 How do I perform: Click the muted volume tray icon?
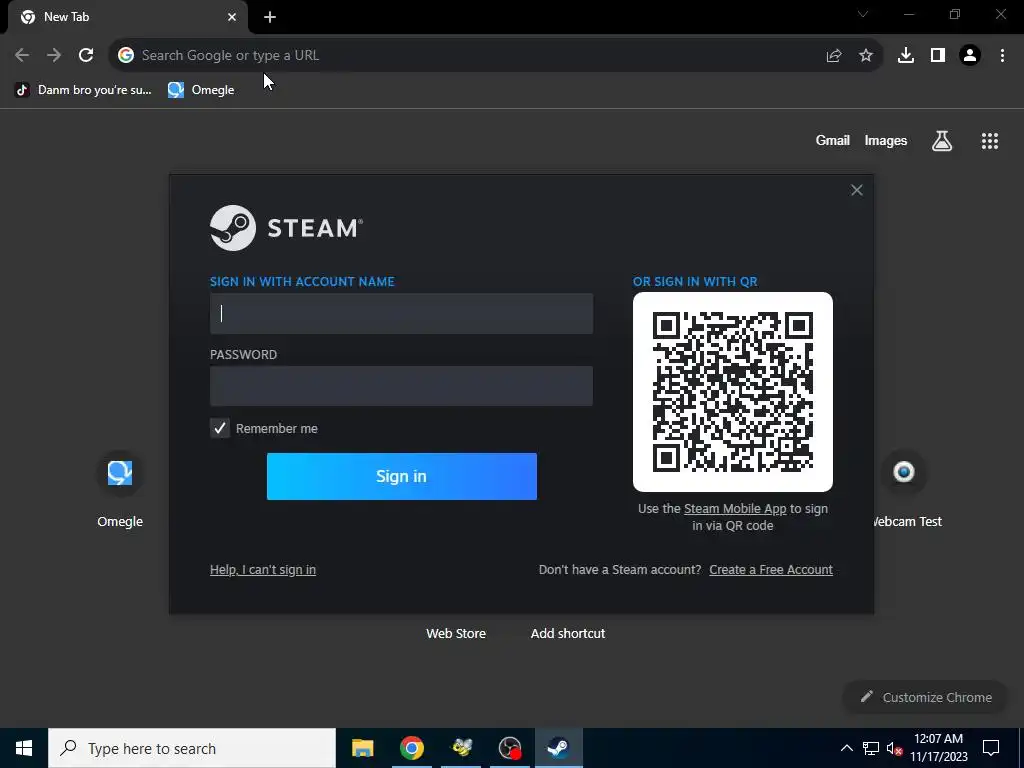(895, 748)
